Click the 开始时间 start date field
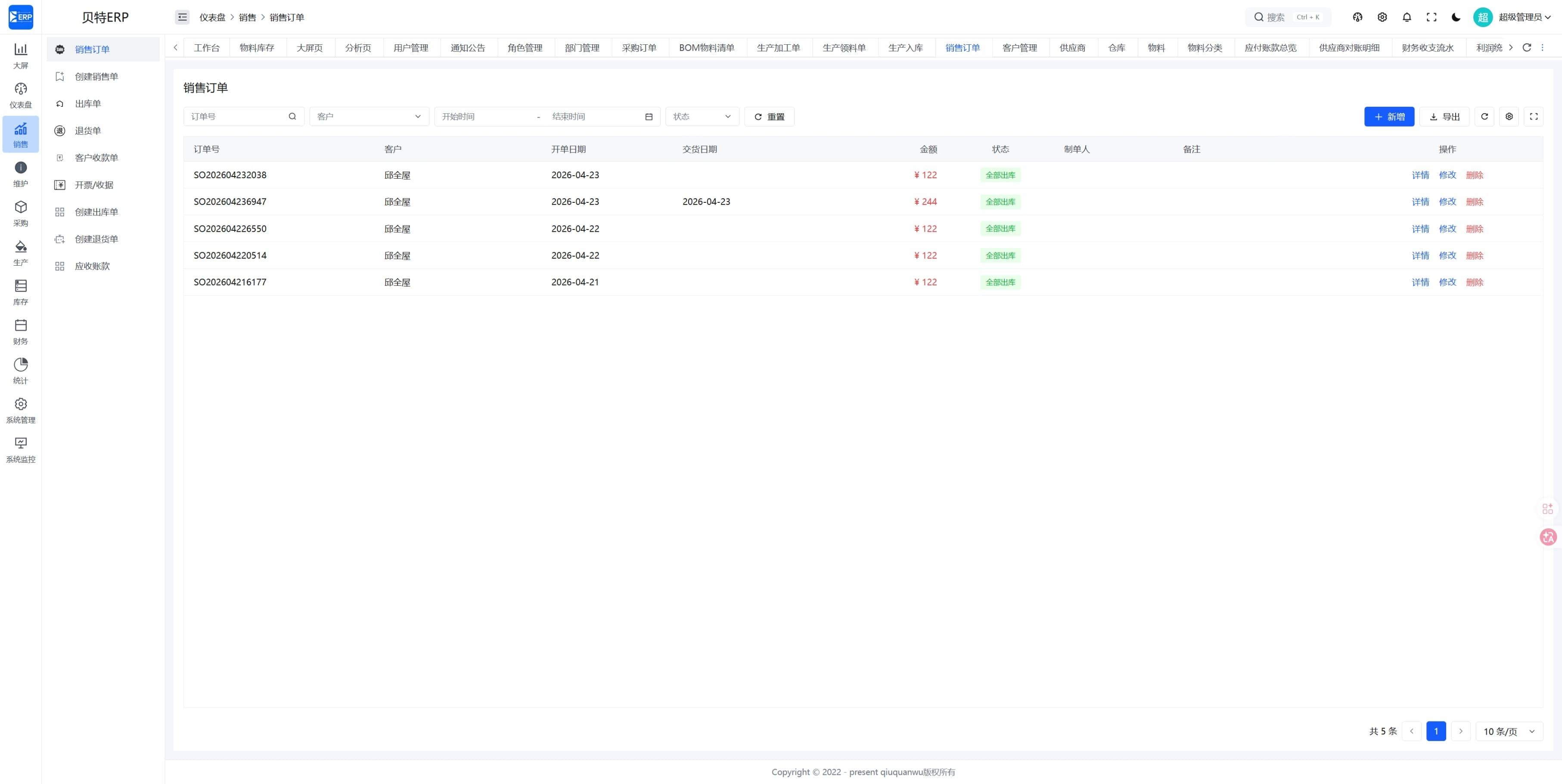The height and width of the screenshot is (784, 1562). tap(484, 116)
